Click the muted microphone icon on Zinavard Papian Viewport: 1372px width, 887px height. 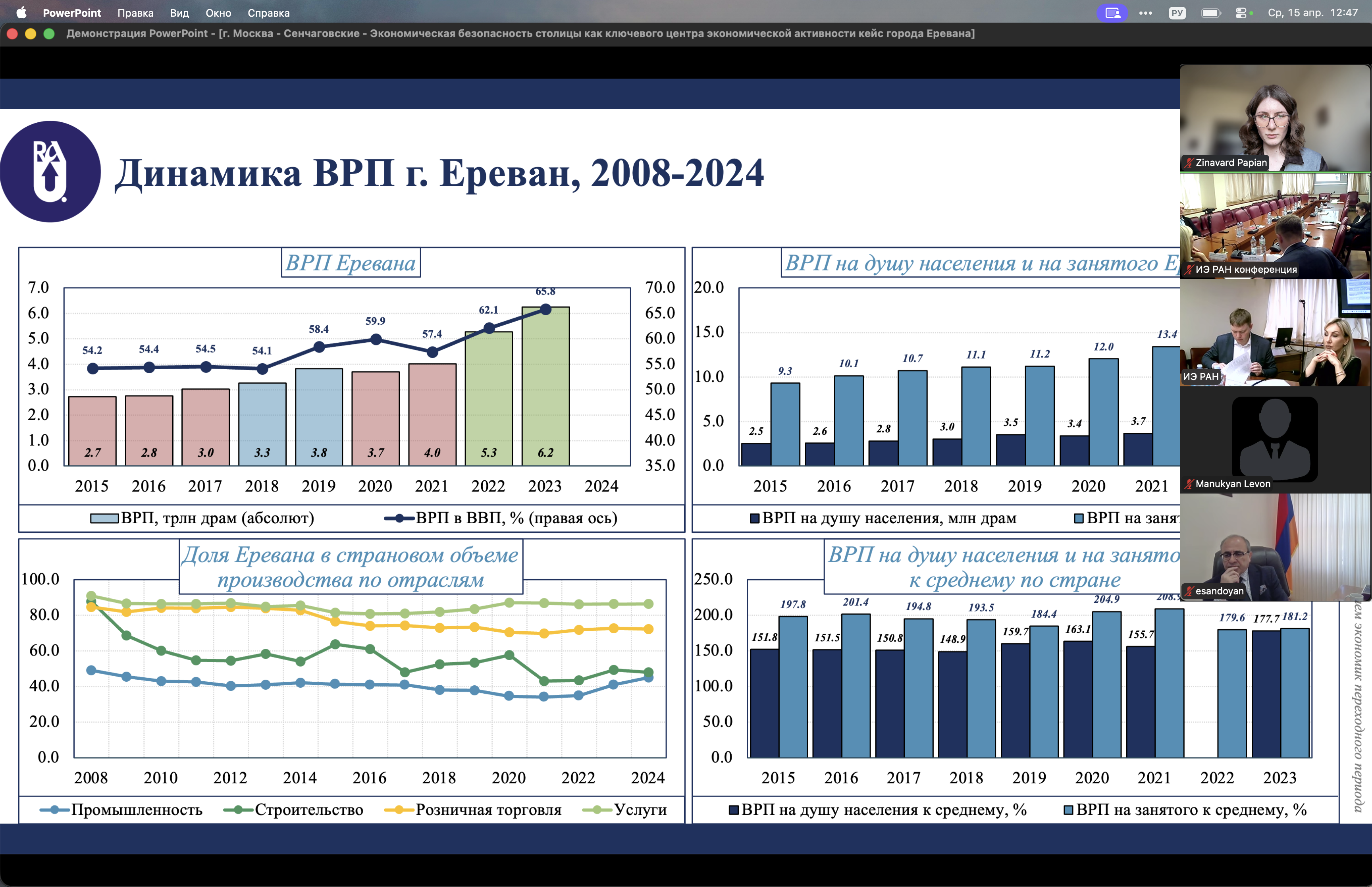(x=1189, y=163)
